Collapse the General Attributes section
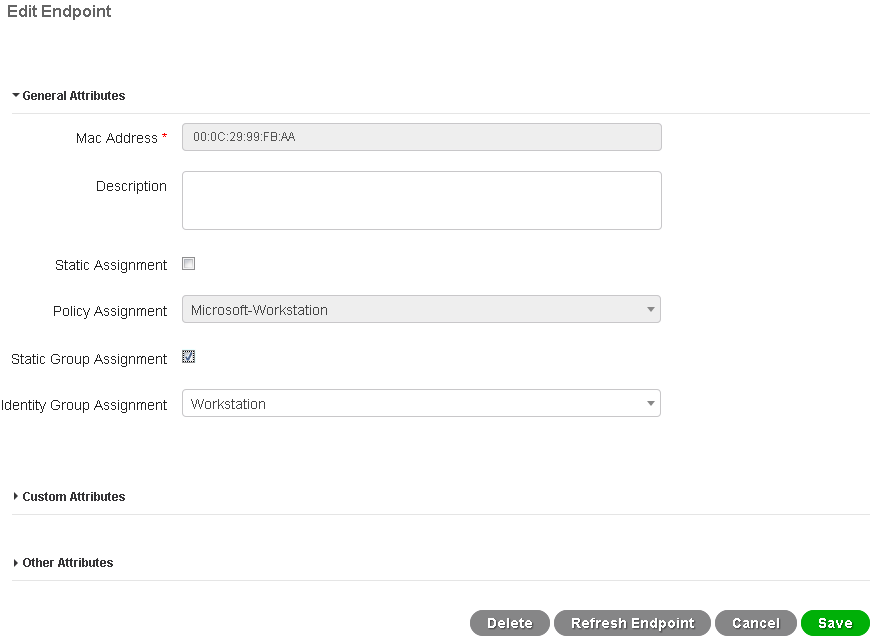The image size is (875, 643). tap(68, 96)
